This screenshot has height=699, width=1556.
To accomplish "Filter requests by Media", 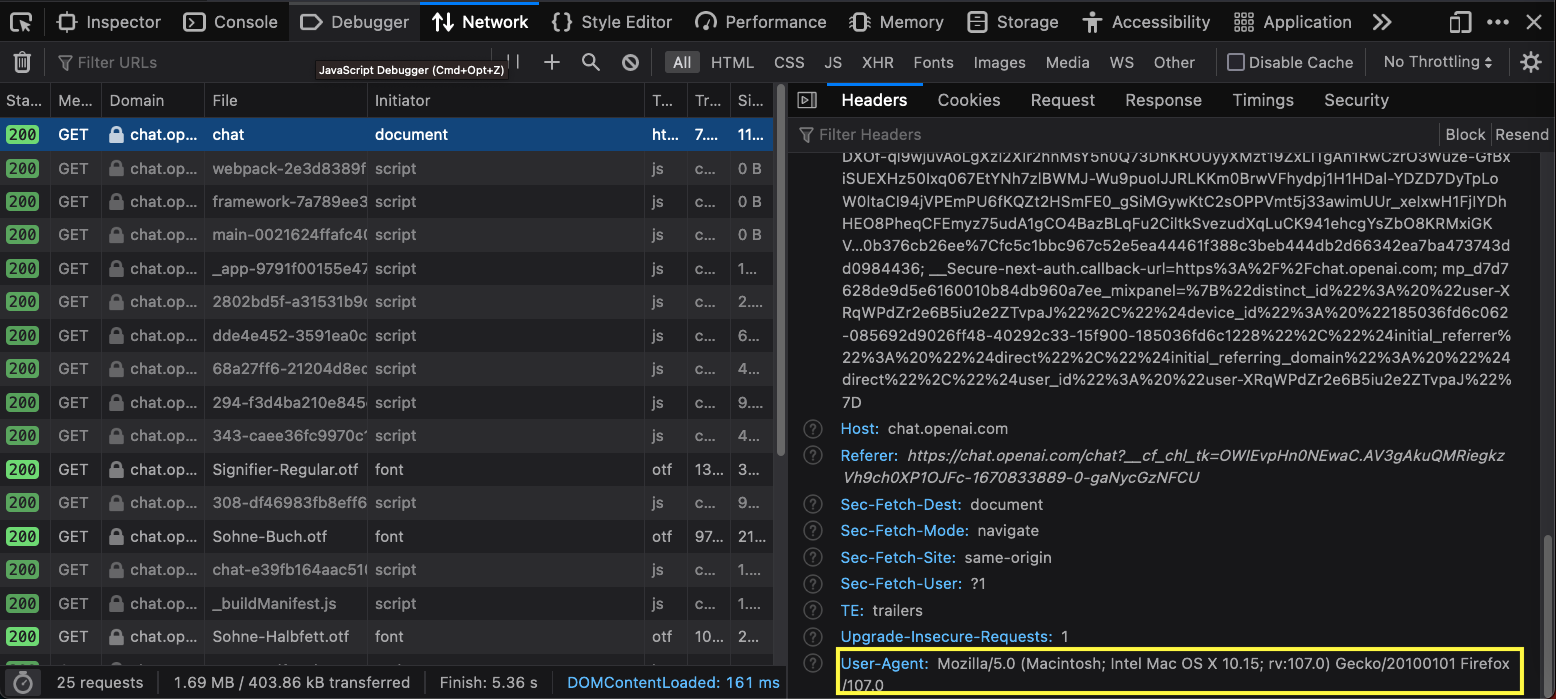I will [x=1067, y=62].
